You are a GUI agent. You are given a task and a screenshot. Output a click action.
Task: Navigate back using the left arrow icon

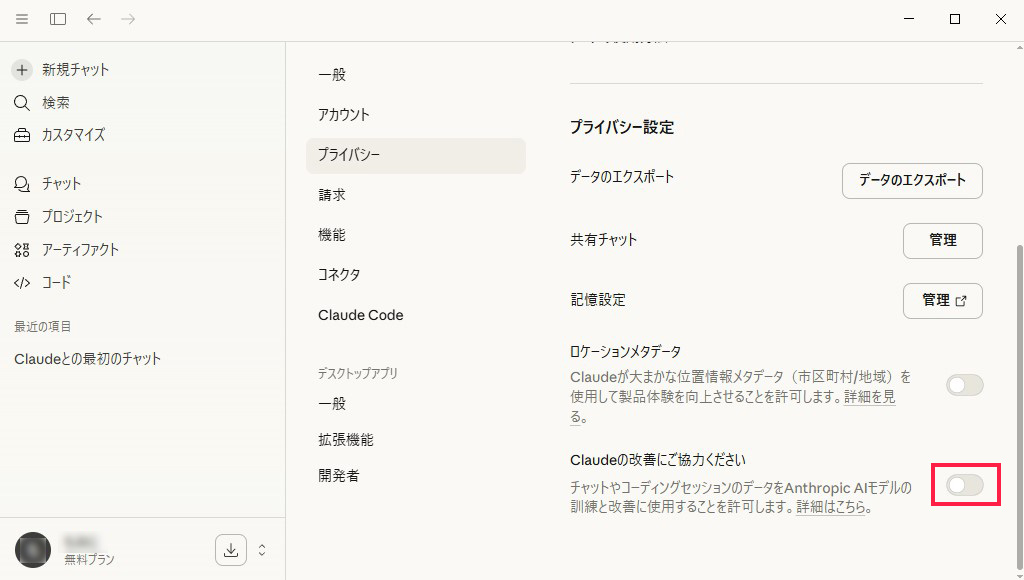coord(93,18)
